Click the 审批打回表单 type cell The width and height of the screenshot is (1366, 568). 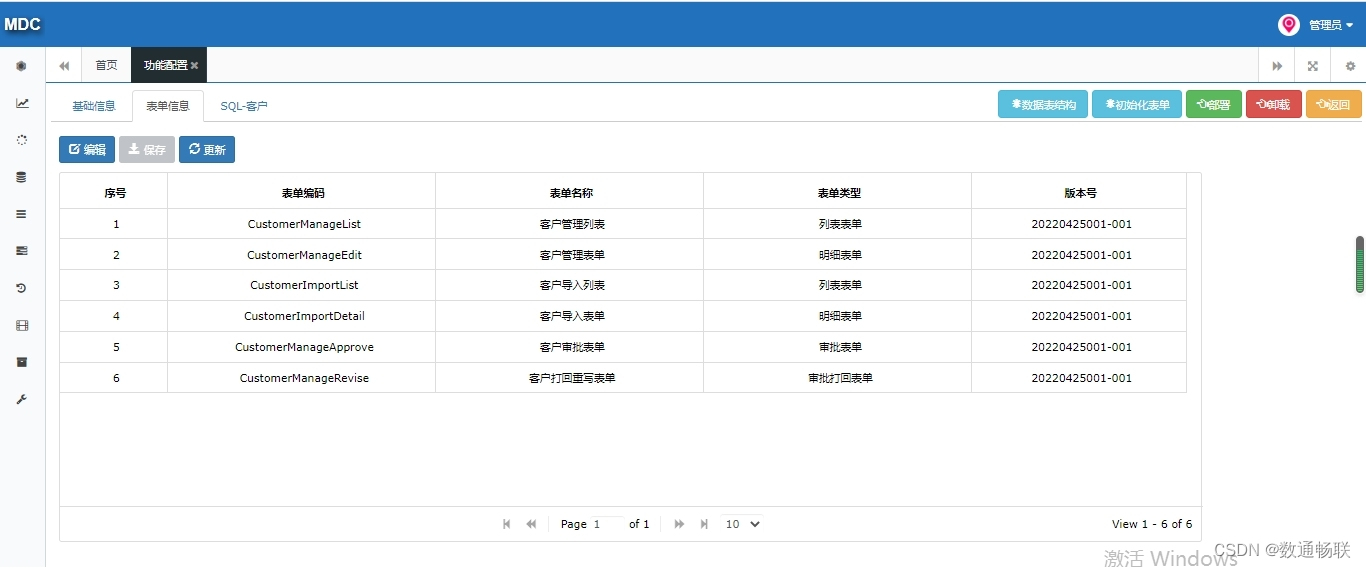pyautogui.click(x=840, y=378)
